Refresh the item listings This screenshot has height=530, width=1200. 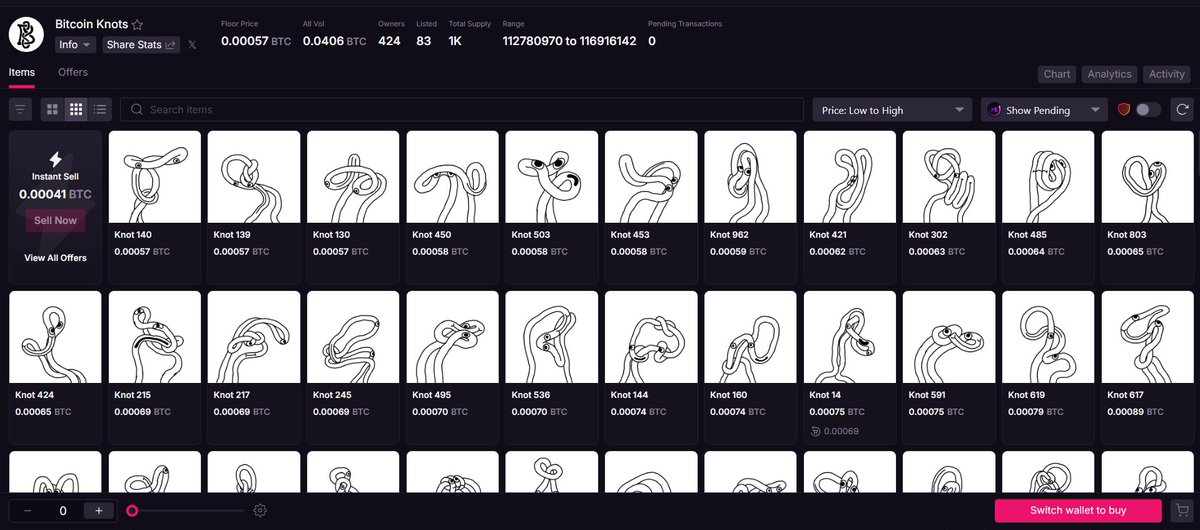coord(1182,109)
